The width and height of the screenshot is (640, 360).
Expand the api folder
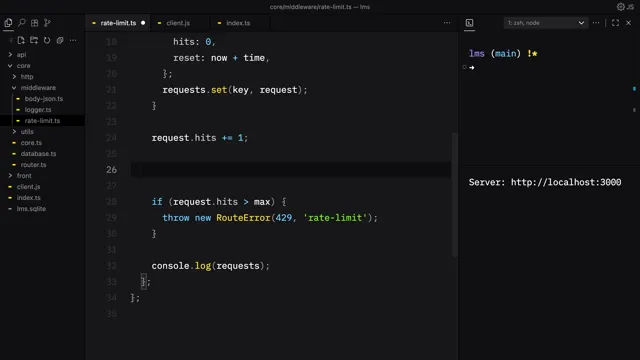click(21, 55)
